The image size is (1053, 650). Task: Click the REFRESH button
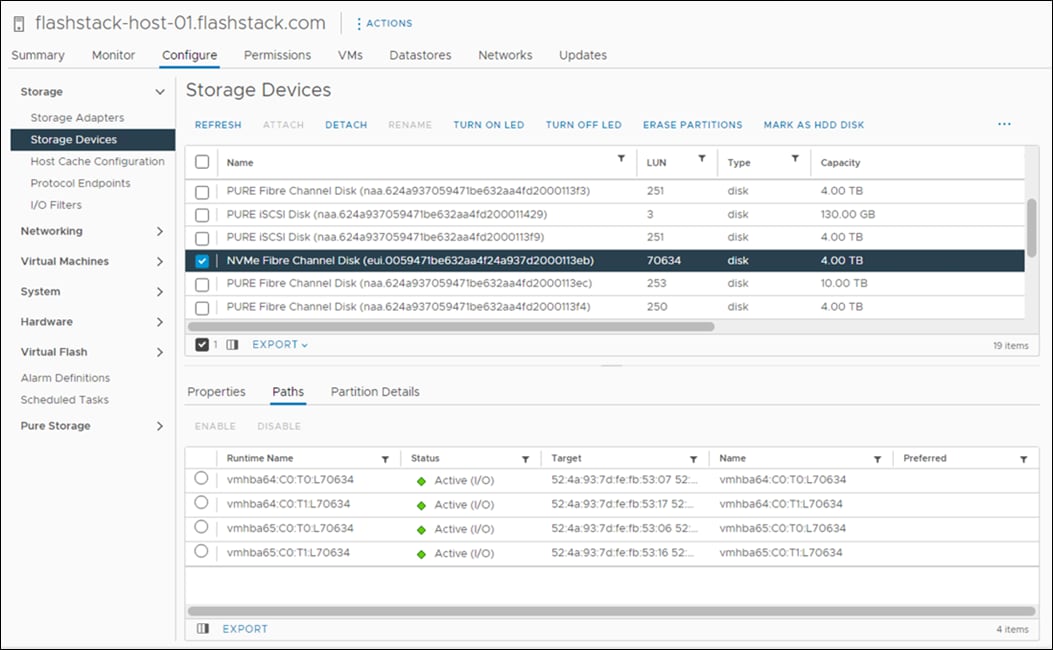pyautogui.click(x=217, y=124)
